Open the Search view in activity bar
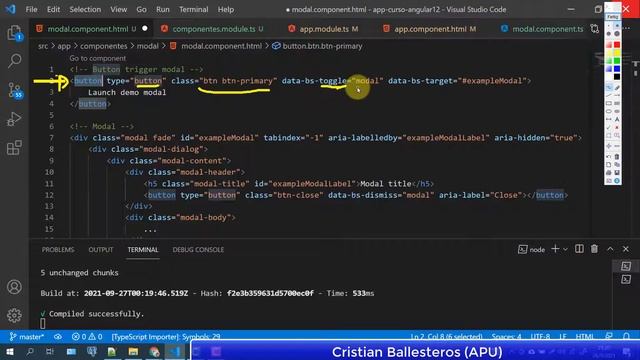The height and width of the screenshot is (360, 640). tap(14, 61)
